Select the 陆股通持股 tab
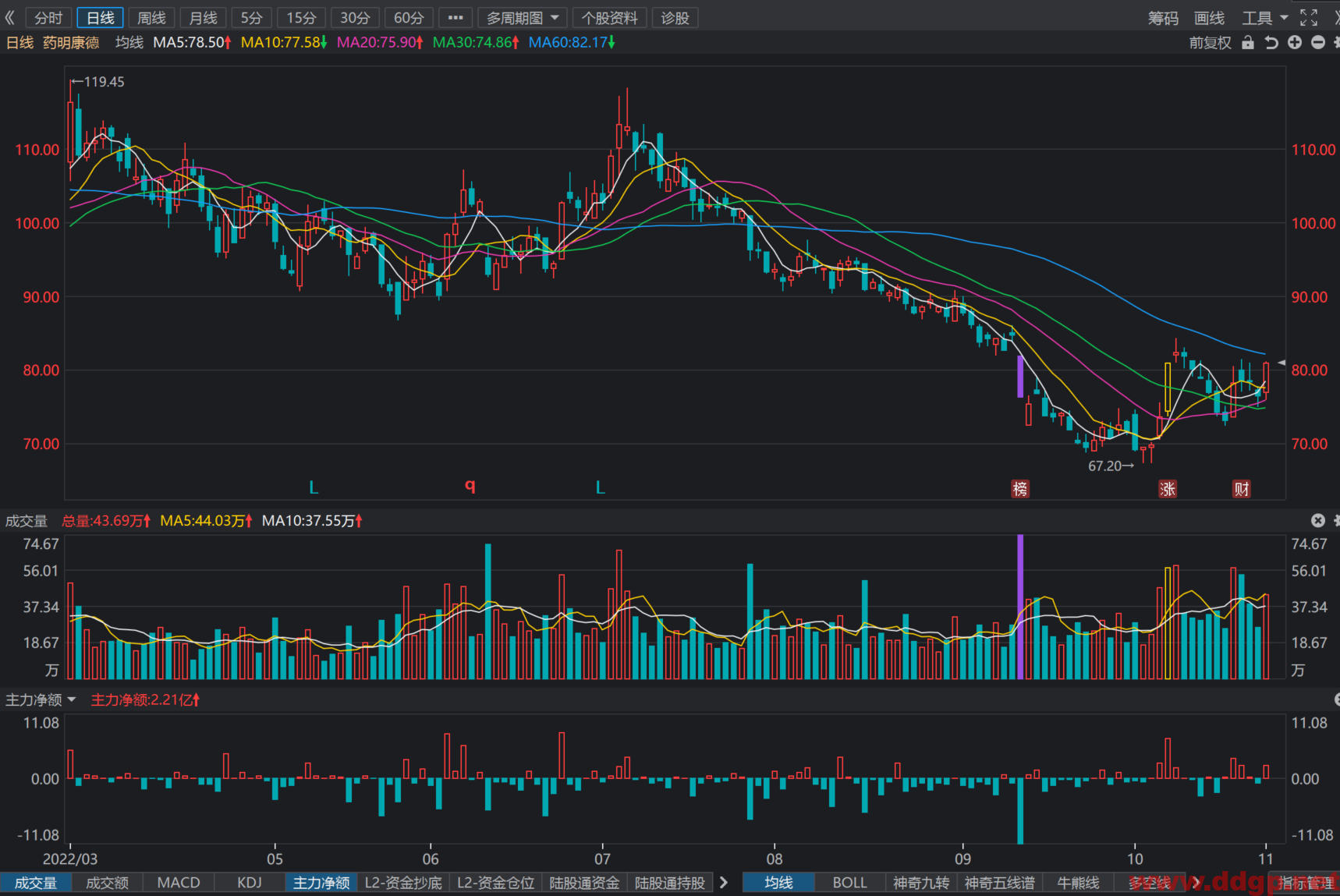This screenshot has height=896, width=1340. (670, 882)
